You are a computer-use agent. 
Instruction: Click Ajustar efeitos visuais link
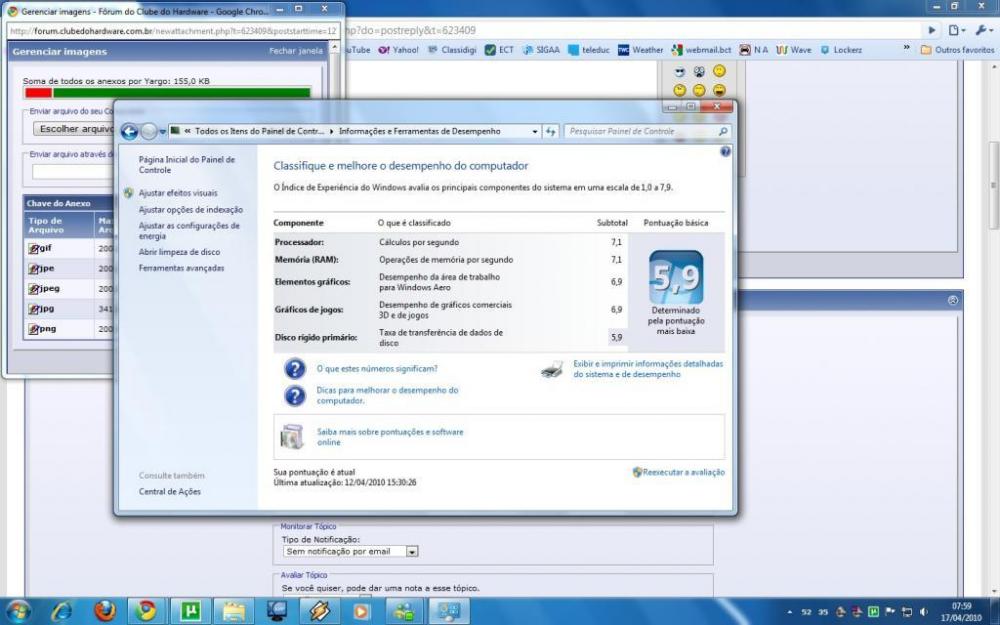[x=177, y=192]
